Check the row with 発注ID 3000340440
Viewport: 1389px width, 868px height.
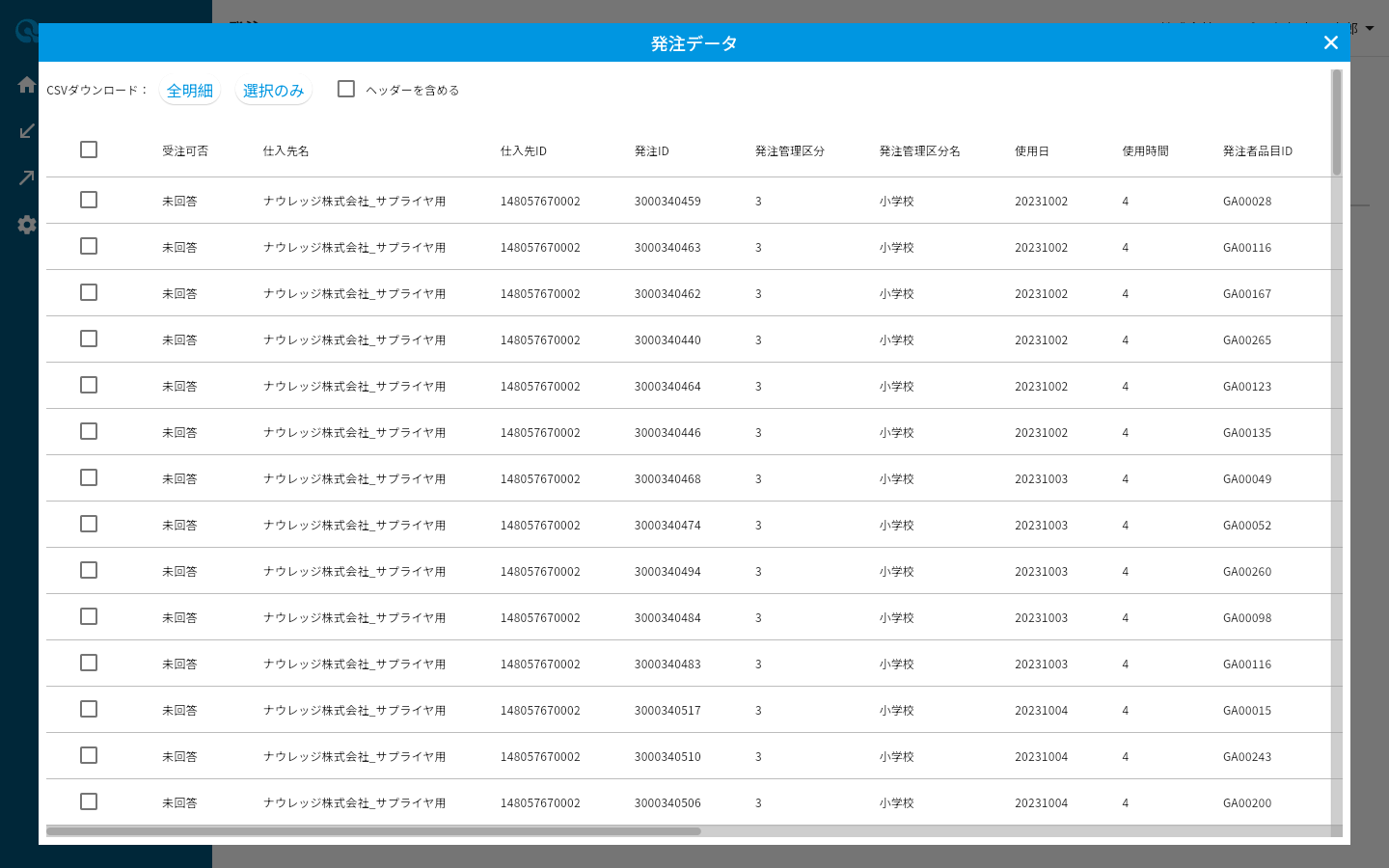click(89, 339)
